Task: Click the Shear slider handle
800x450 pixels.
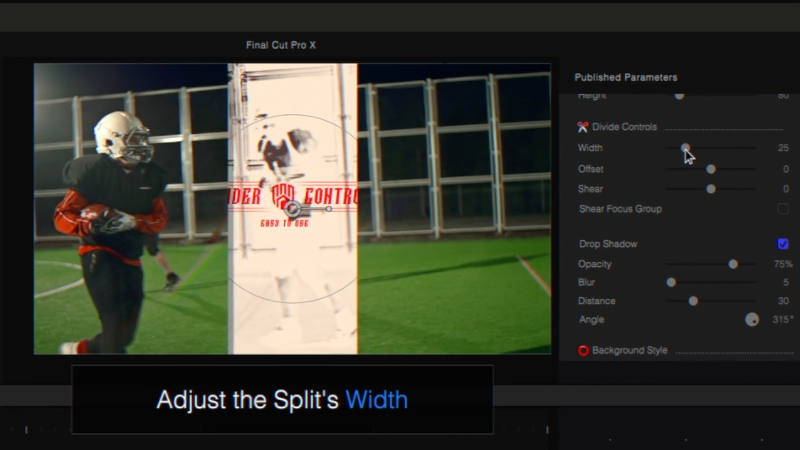Action: tap(711, 189)
